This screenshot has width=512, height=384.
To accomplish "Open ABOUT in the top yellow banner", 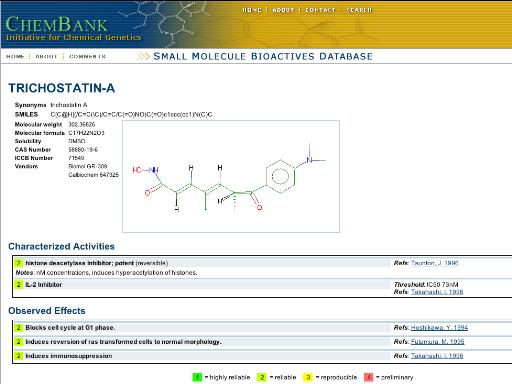I will (283, 10).
